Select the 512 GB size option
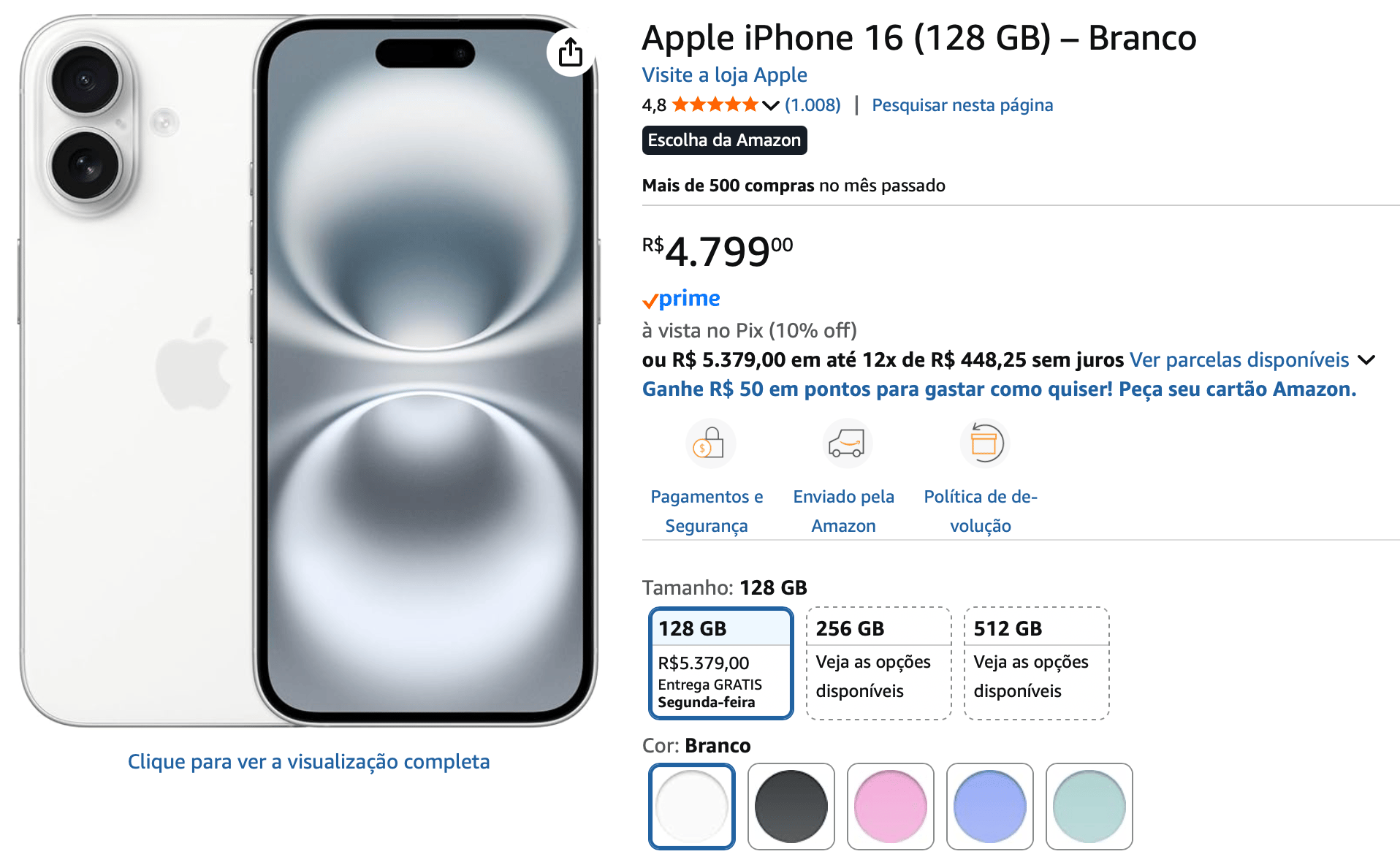 click(1036, 663)
